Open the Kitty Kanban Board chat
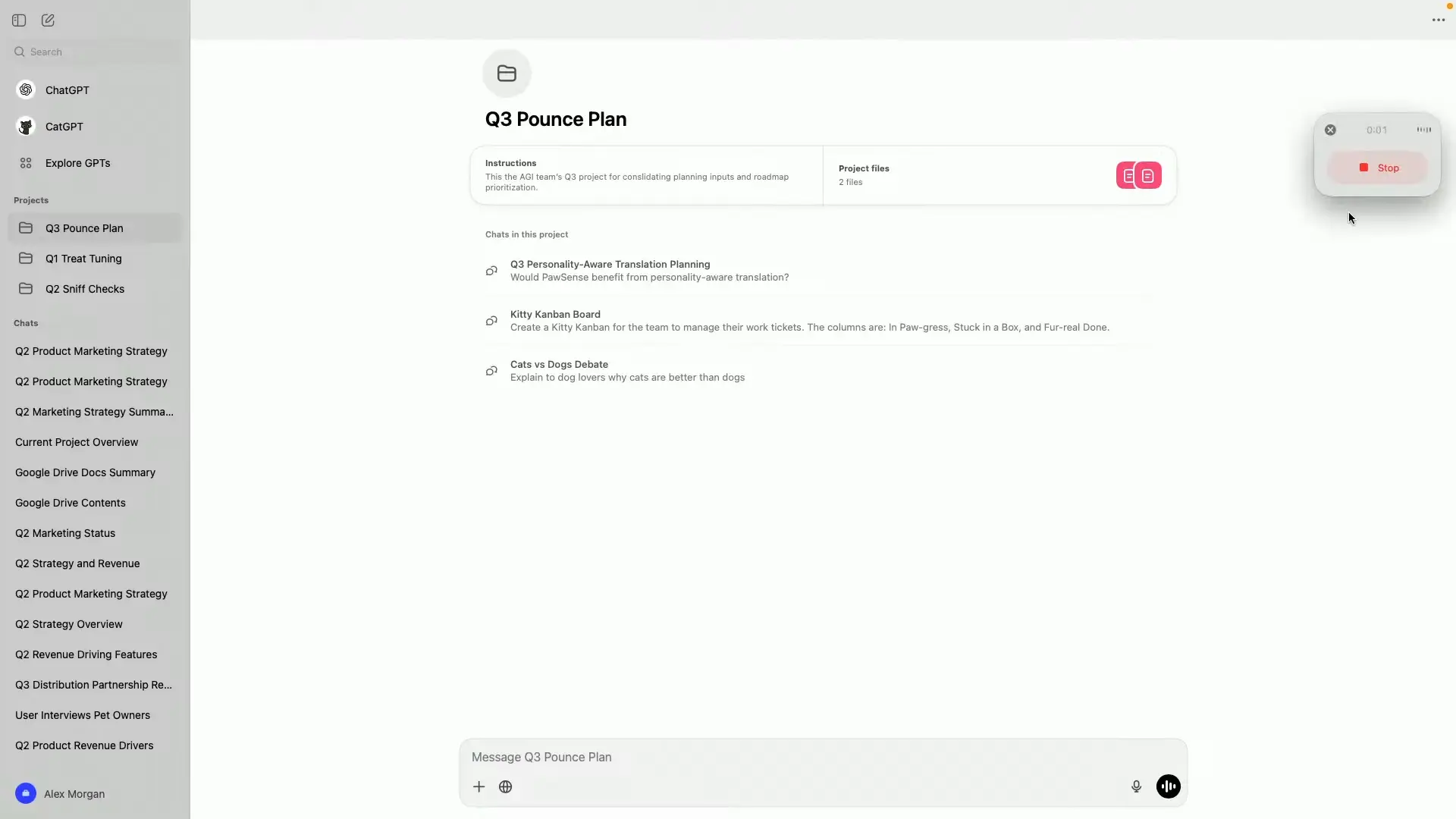This screenshot has width=1456, height=819. (x=555, y=315)
